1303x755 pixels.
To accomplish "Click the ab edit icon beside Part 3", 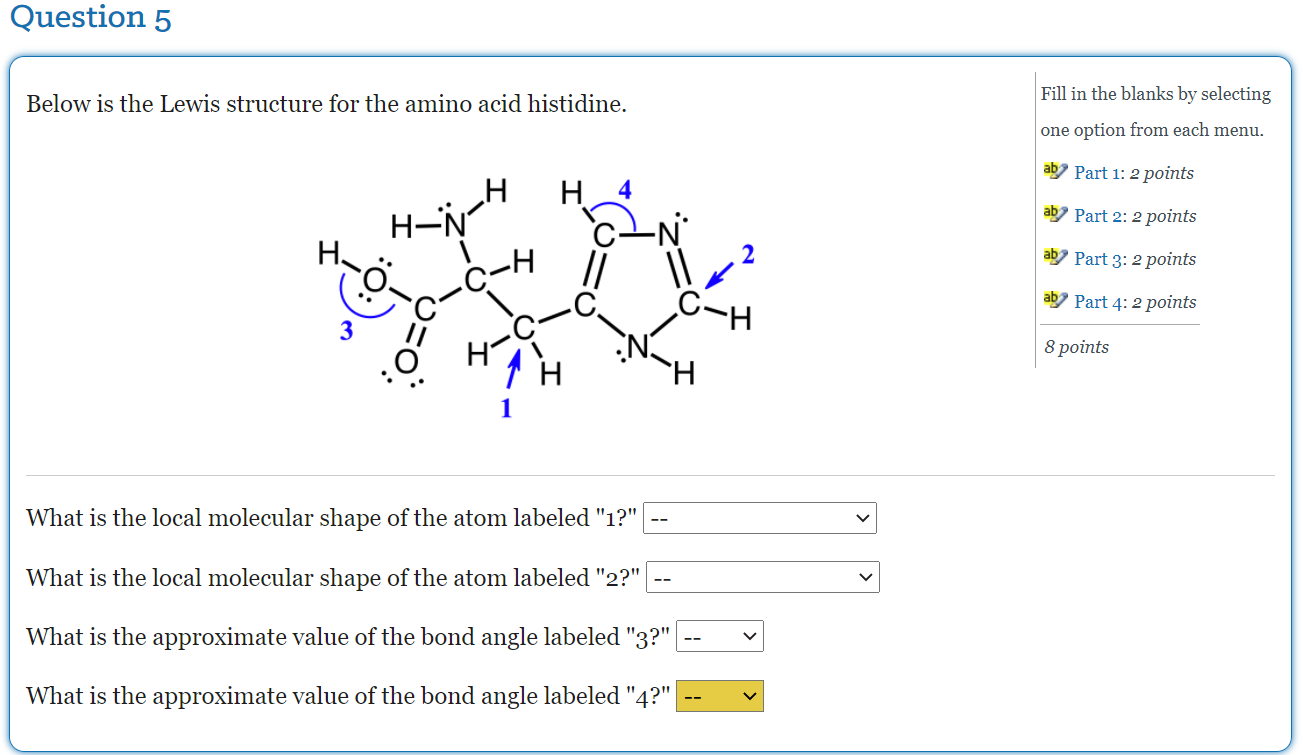I will click(1054, 256).
